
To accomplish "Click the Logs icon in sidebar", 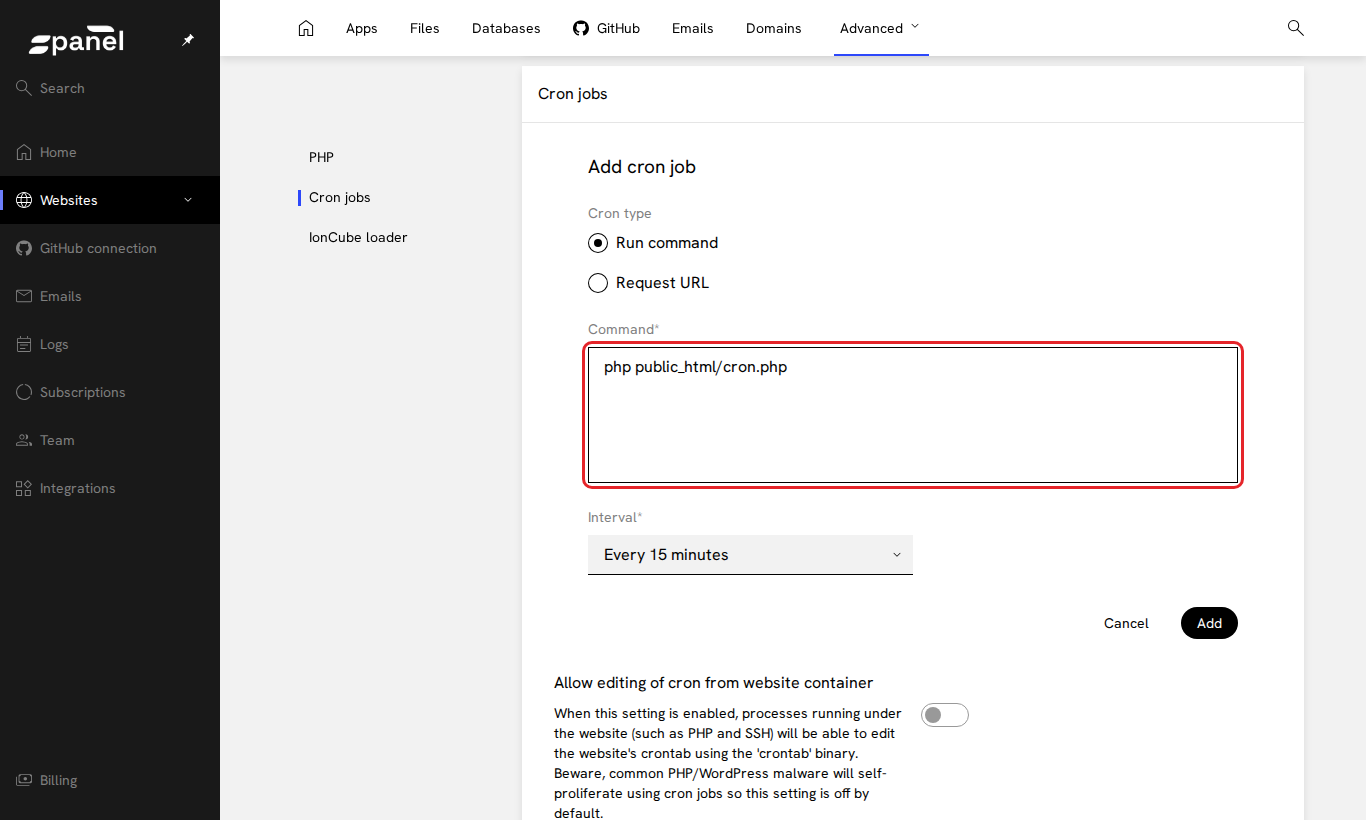I will click(24, 344).
